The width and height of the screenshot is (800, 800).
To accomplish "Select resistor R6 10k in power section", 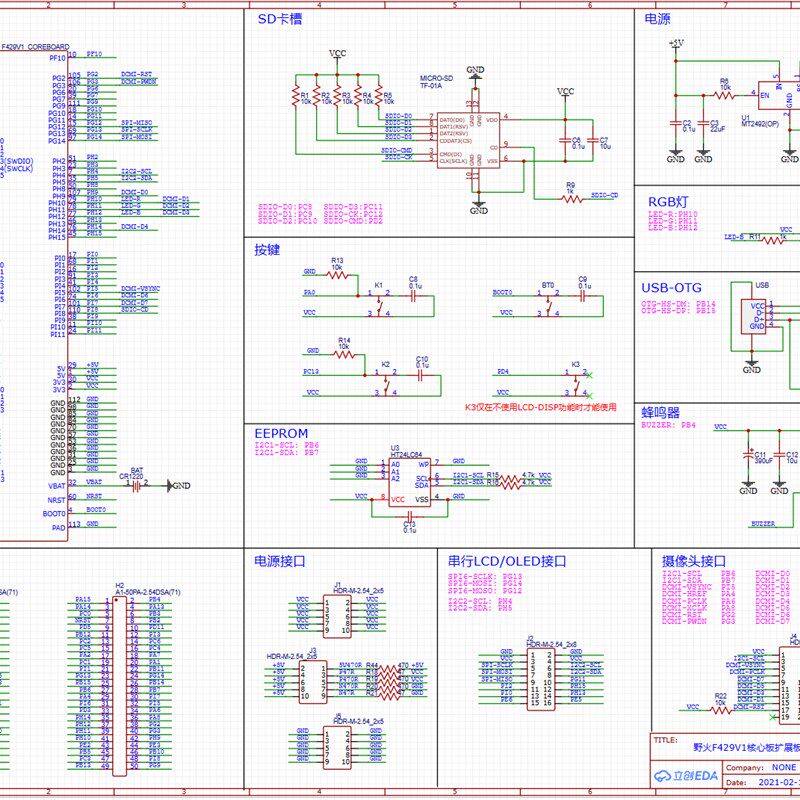I will point(724,95).
